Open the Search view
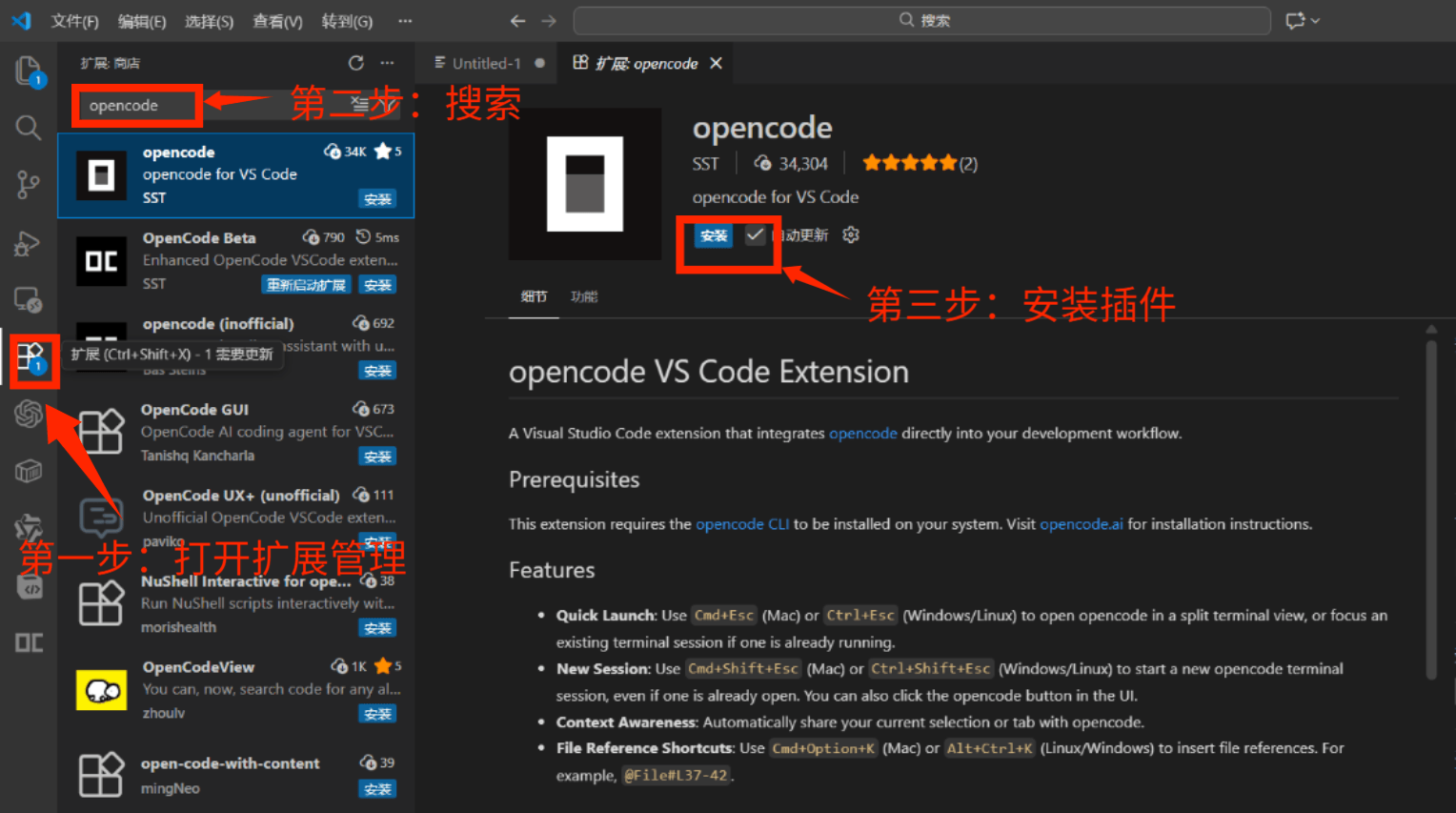Image resolution: width=1456 pixels, height=813 pixels. click(29, 128)
